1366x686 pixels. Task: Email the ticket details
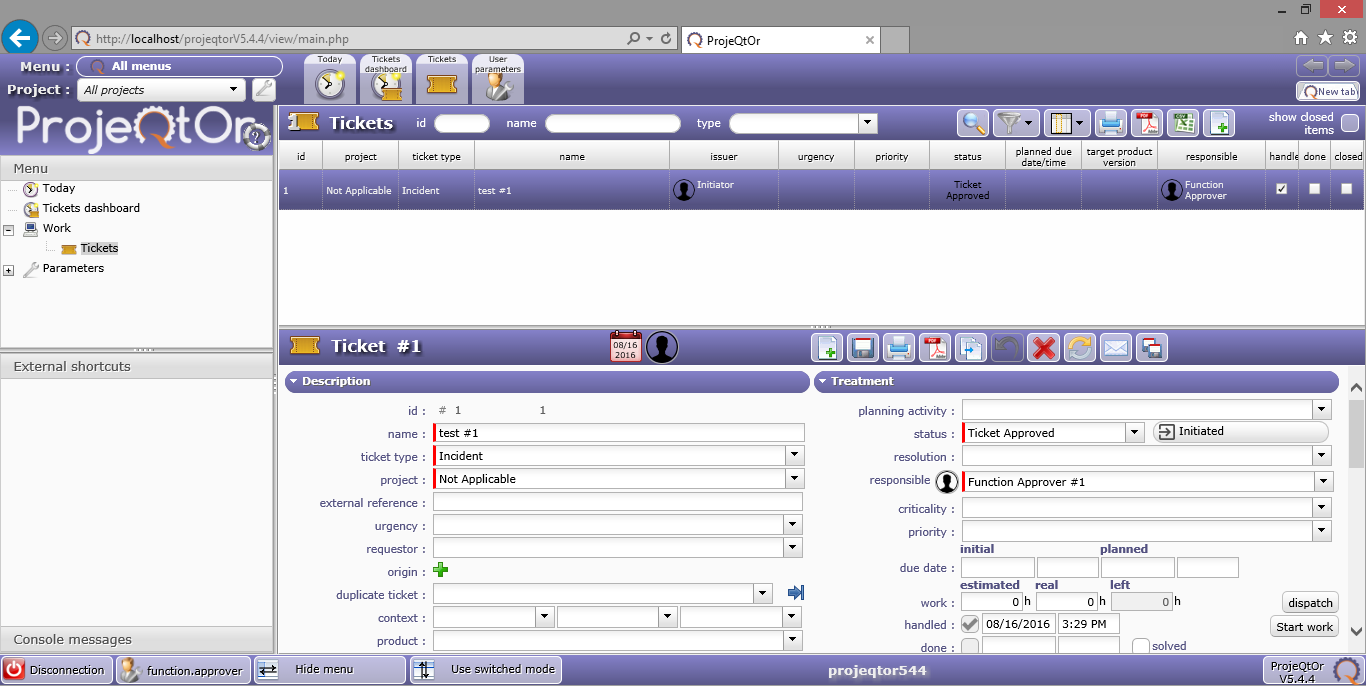tap(1116, 348)
